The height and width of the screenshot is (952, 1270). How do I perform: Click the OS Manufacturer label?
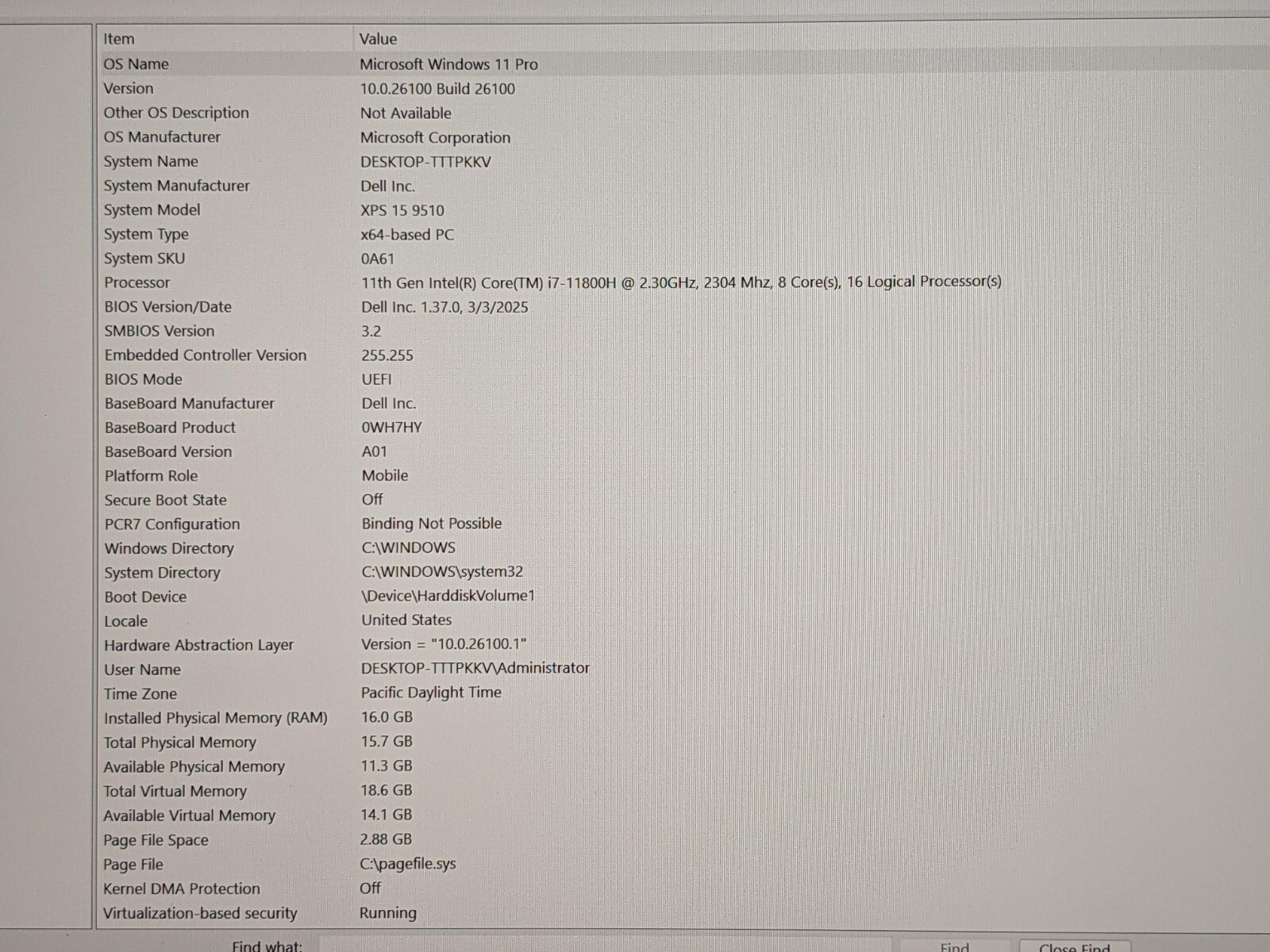coord(162,137)
